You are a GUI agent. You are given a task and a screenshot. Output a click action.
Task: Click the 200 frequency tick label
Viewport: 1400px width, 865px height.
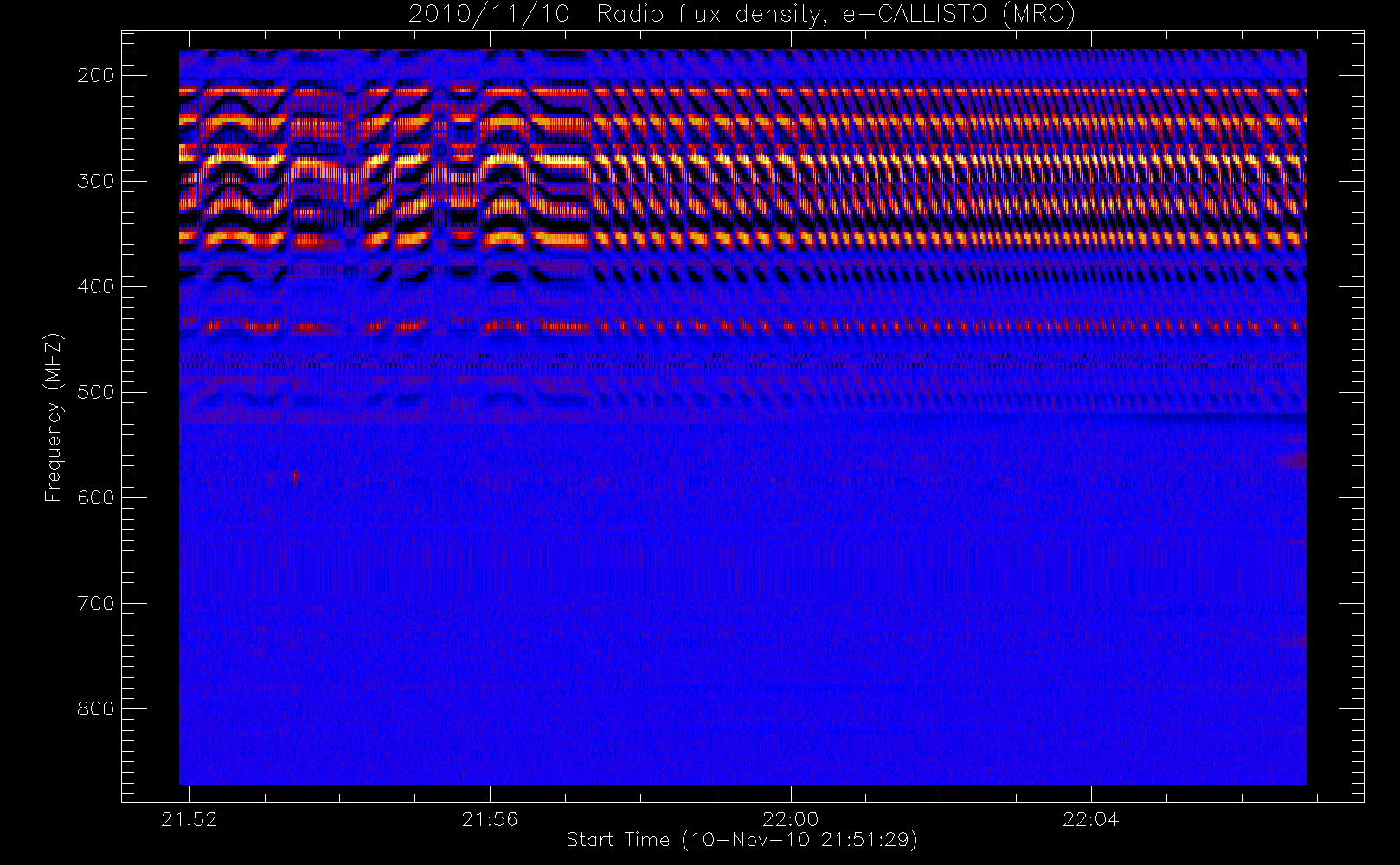[95, 75]
